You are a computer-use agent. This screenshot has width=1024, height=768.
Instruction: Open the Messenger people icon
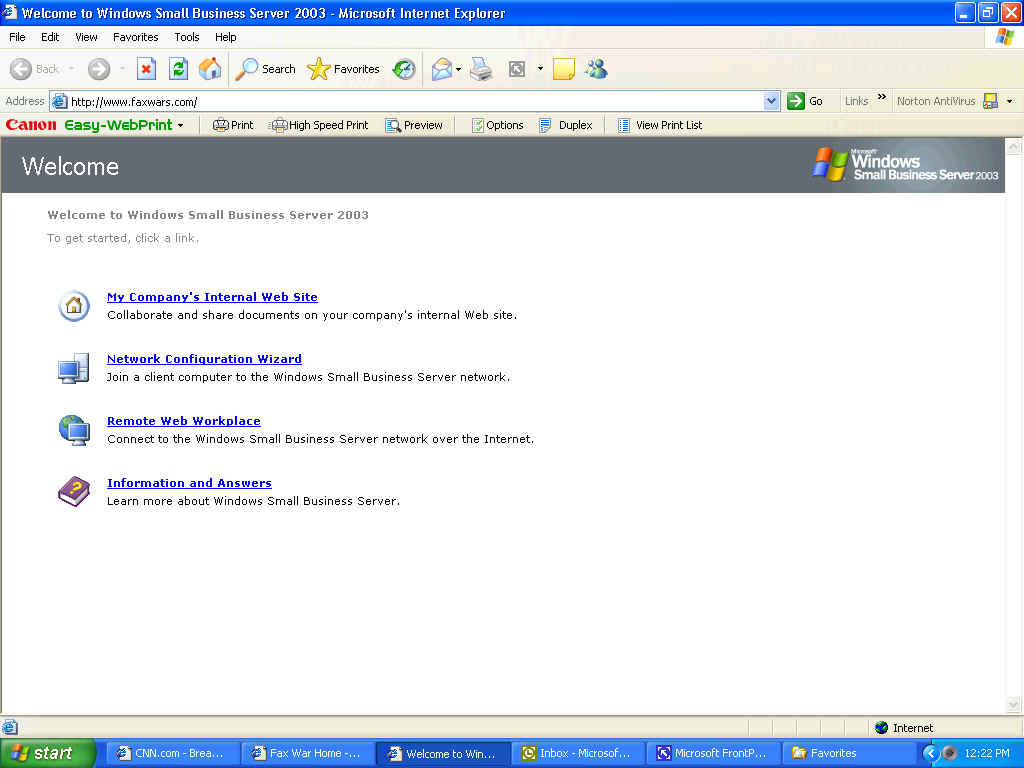(x=596, y=69)
